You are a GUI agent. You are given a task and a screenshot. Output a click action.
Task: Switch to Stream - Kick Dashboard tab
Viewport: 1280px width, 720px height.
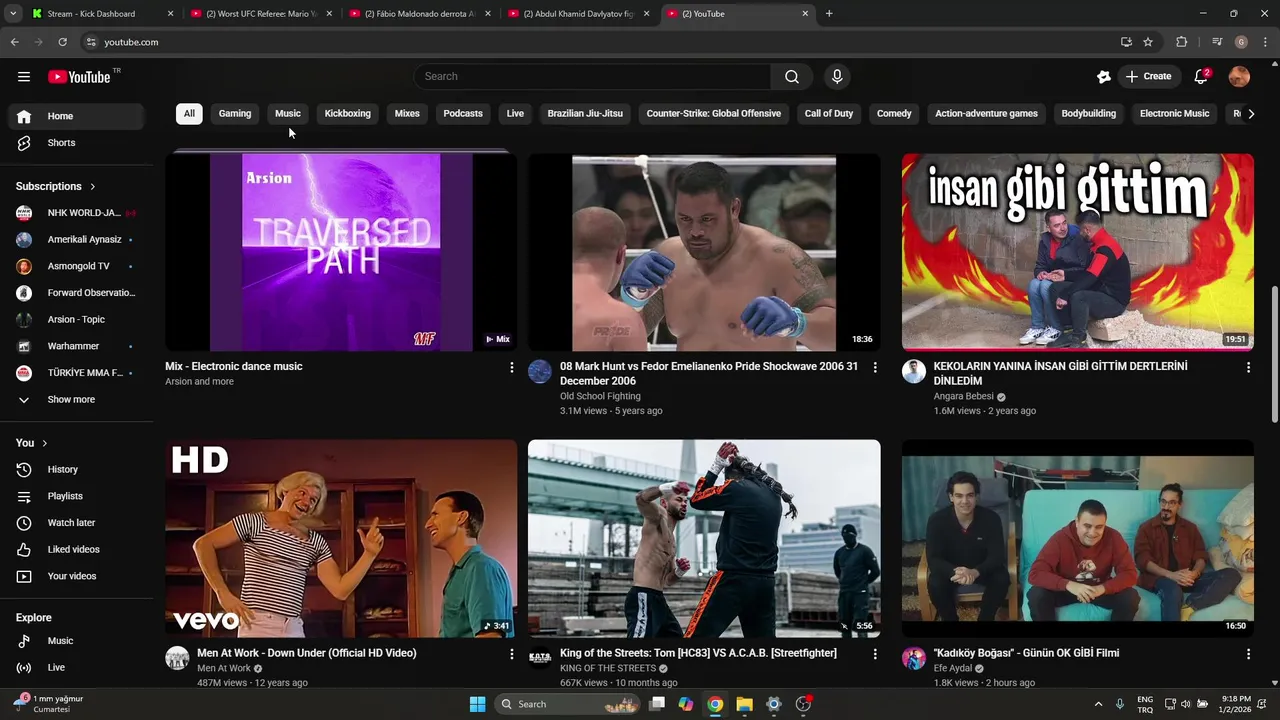(x=104, y=14)
